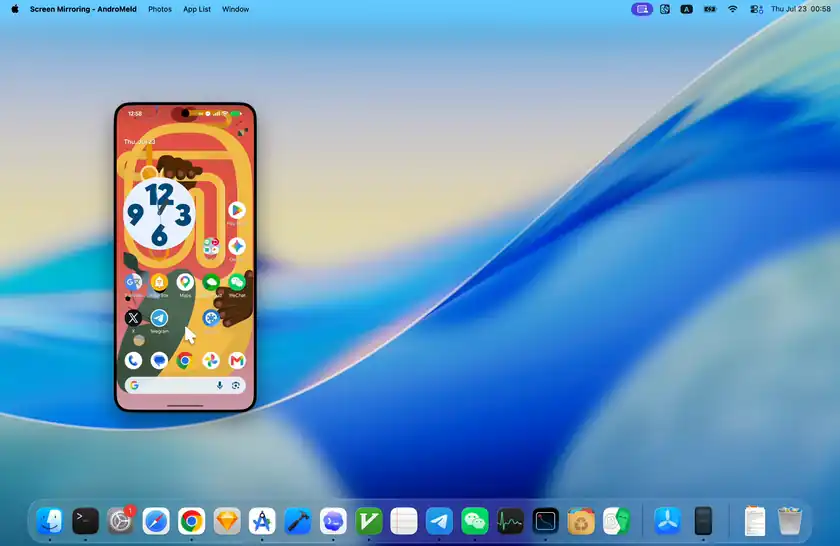Open Google Messages on the phone
Viewport: 840px width, 546px height.
(159, 361)
